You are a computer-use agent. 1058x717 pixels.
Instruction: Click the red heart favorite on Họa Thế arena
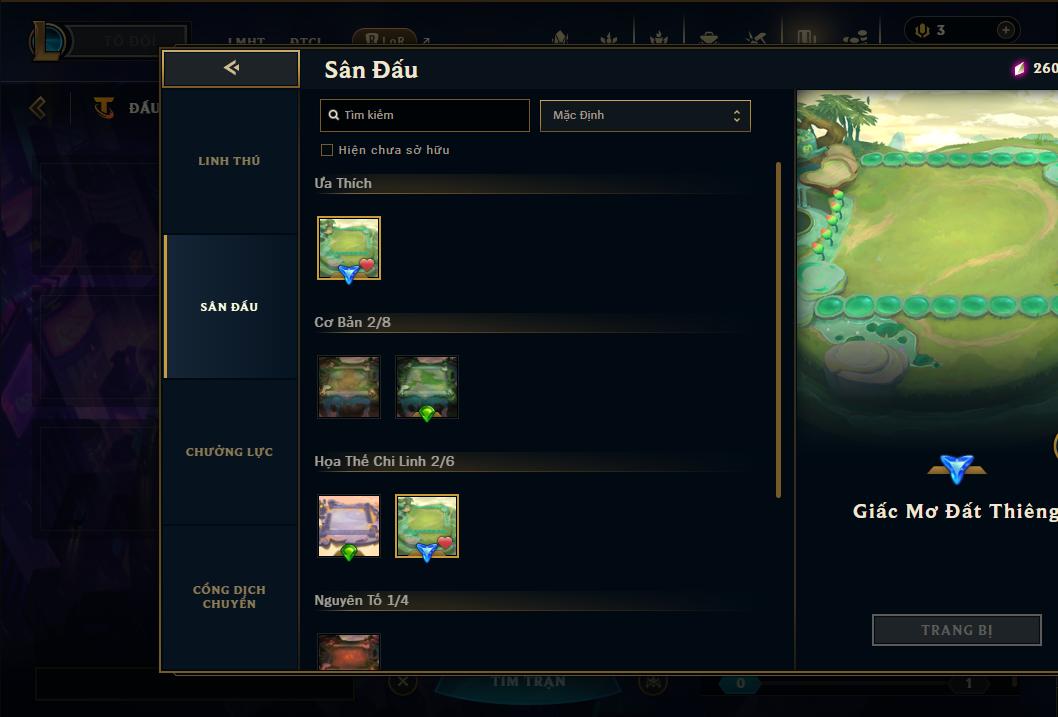tap(445, 542)
